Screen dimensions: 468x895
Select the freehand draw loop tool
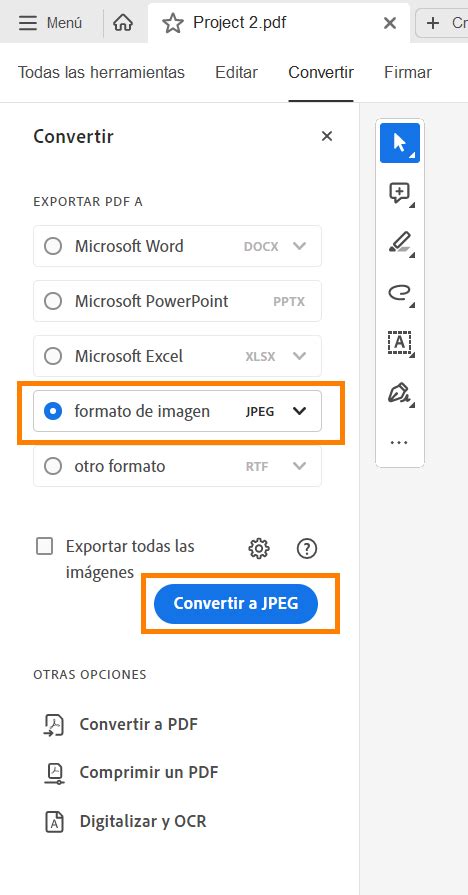pyautogui.click(x=400, y=293)
